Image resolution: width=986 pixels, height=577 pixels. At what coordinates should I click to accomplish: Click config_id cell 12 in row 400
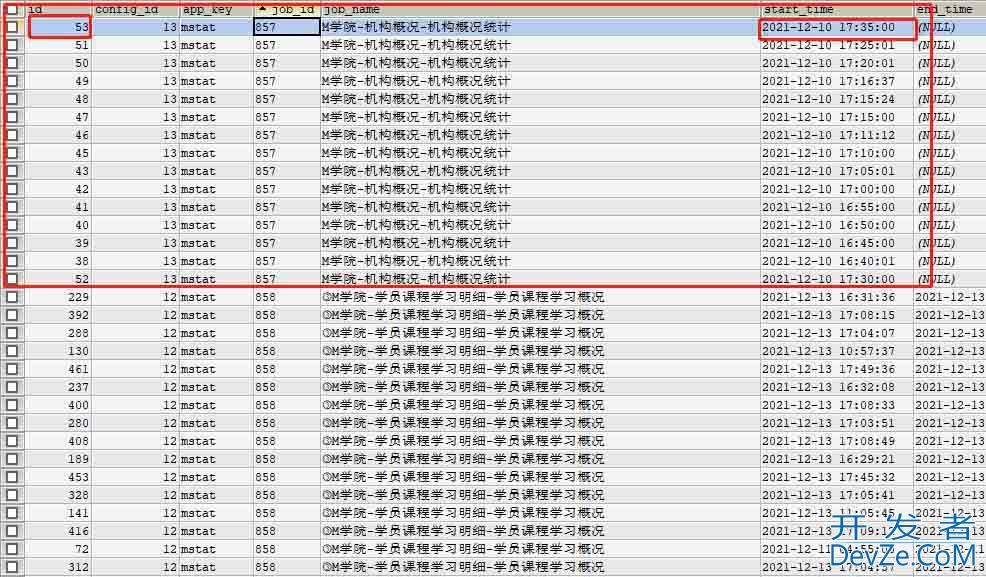(135, 405)
